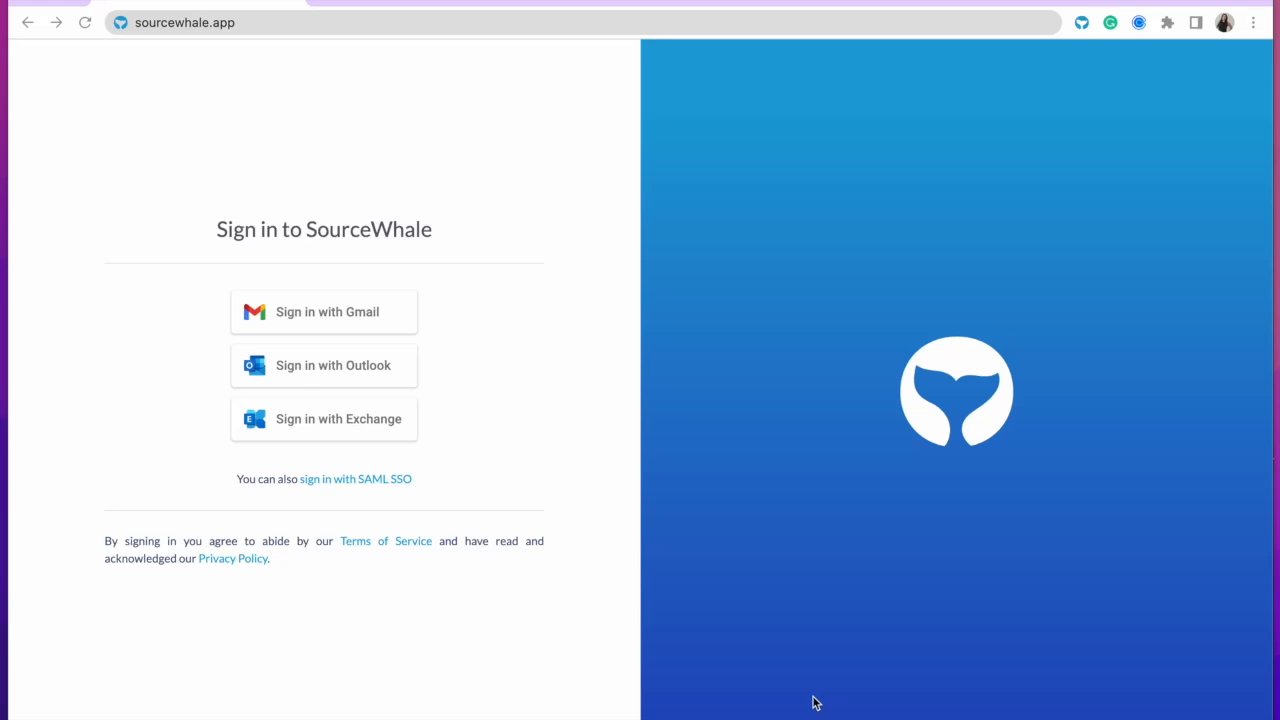Focus the sourcewhale.app address bar

[x=583, y=22]
